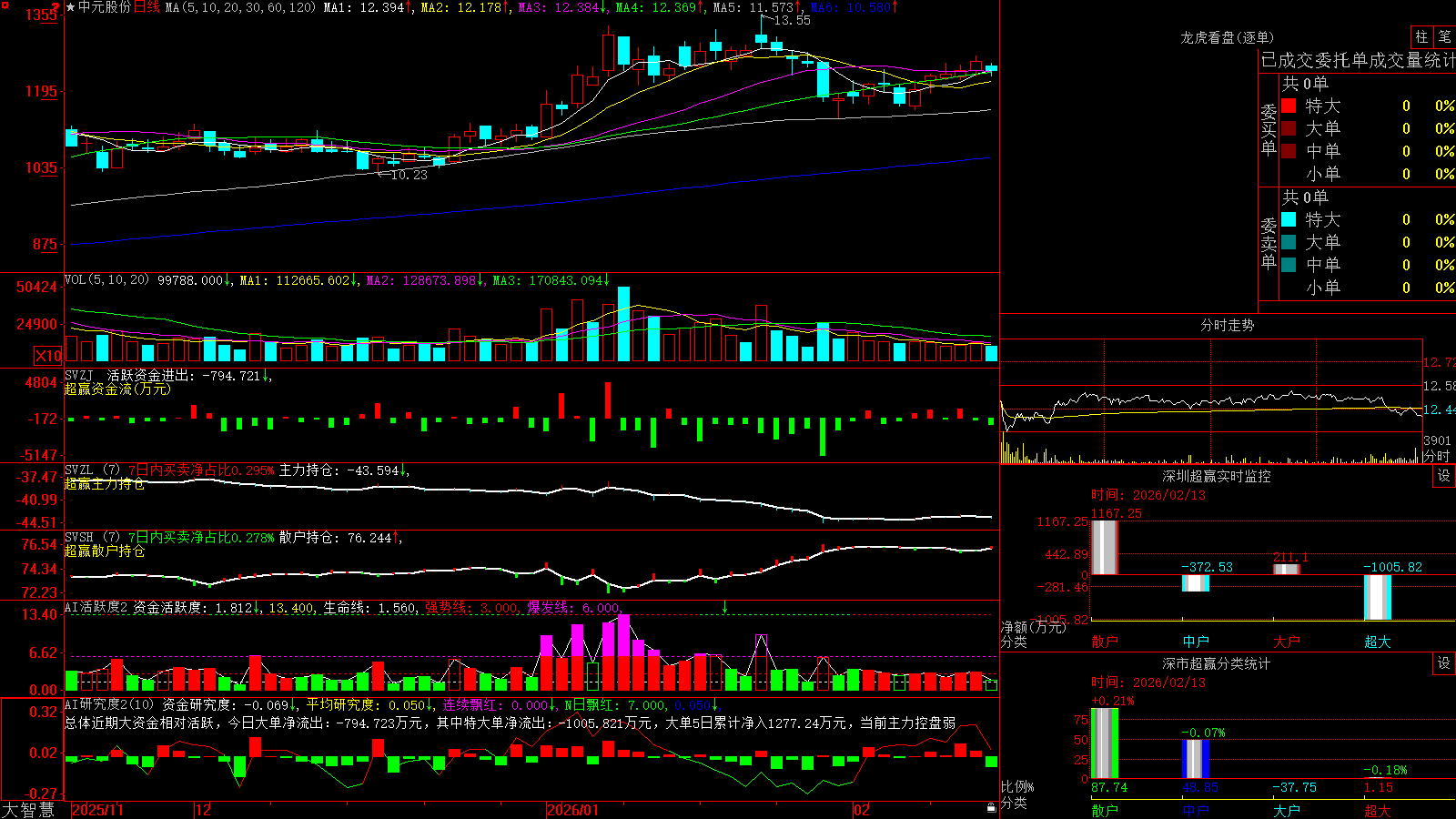The image size is (1456, 819).
Task: Click the 13.55 high price label
Action: (792, 20)
